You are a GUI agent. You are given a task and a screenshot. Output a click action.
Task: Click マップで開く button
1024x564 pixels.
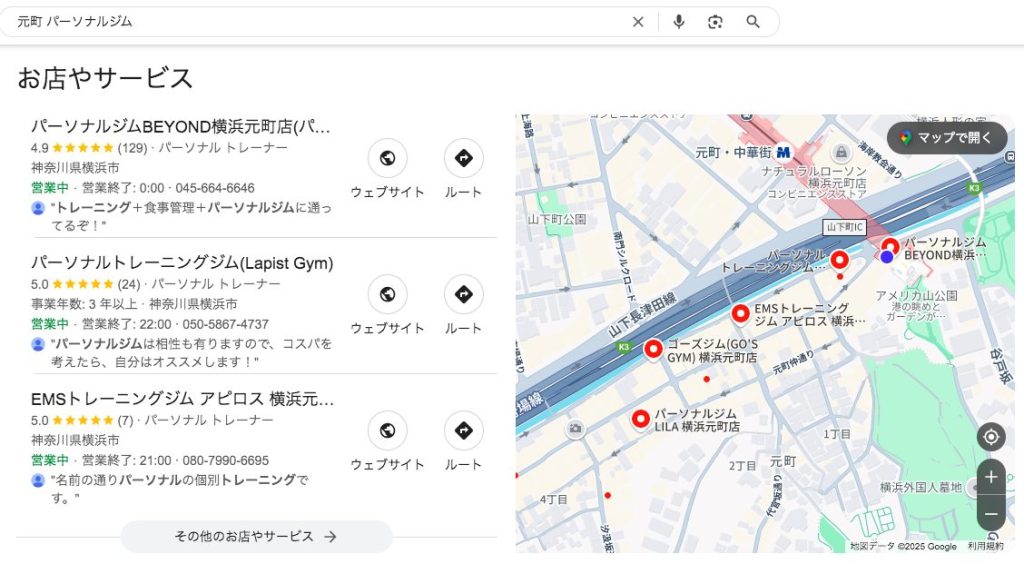[x=946, y=138]
